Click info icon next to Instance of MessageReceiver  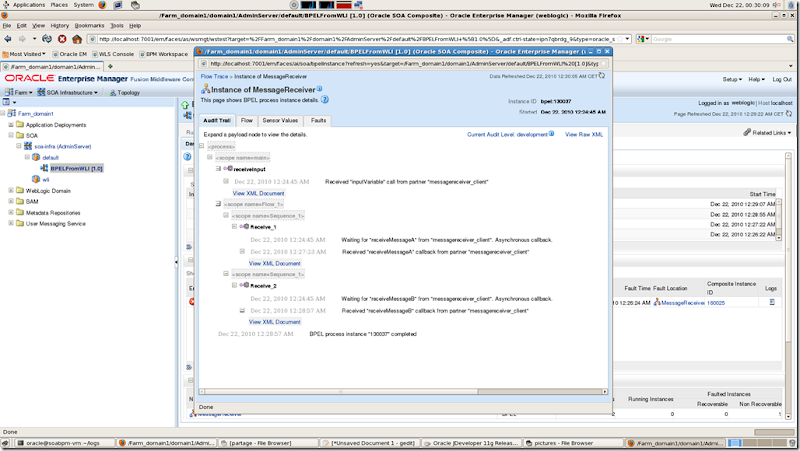(x=319, y=89)
